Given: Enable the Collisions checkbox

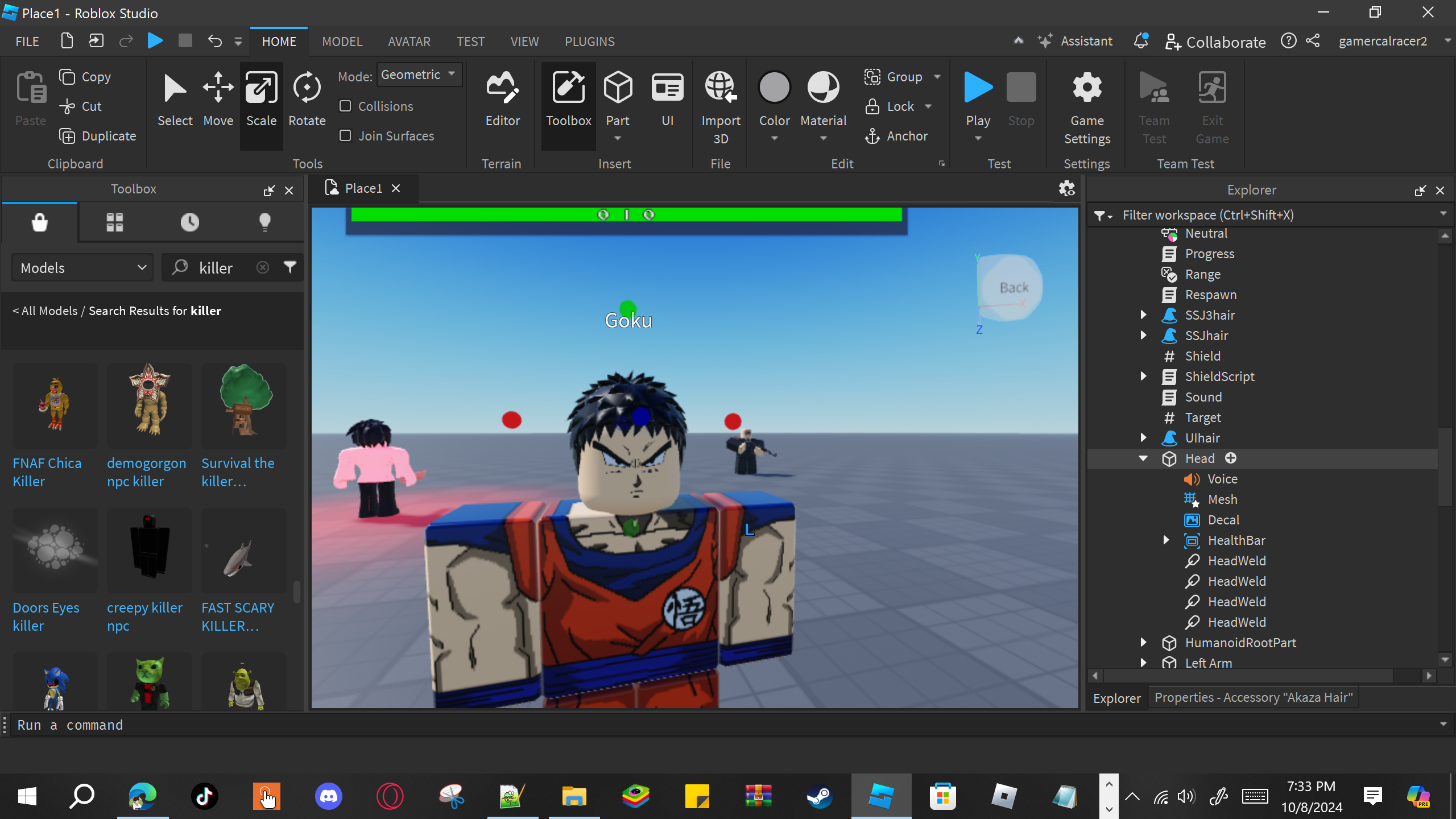Looking at the screenshot, I should (345, 106).
